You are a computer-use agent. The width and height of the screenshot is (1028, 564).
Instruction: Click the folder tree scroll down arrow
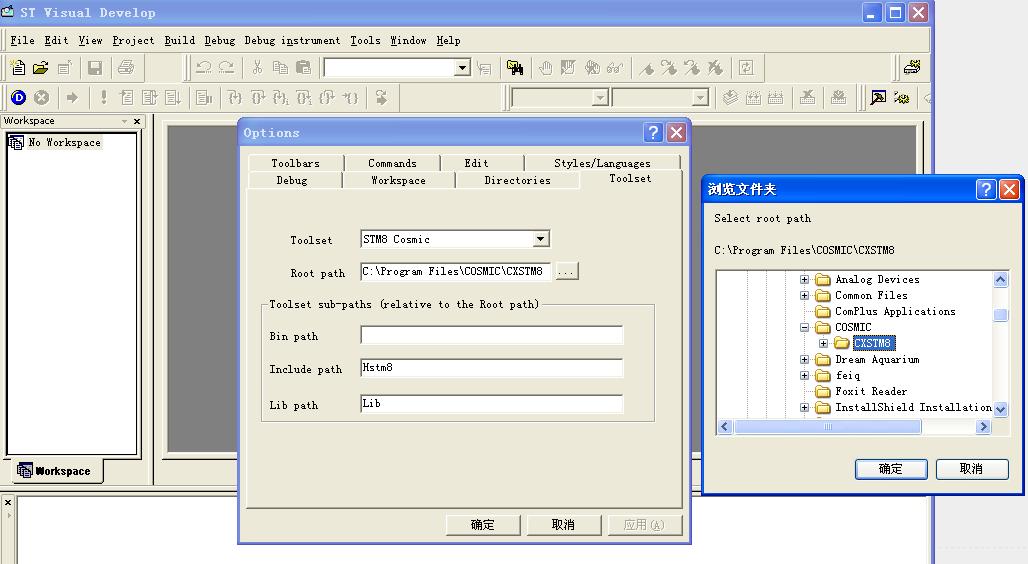tap(1000, 409)
